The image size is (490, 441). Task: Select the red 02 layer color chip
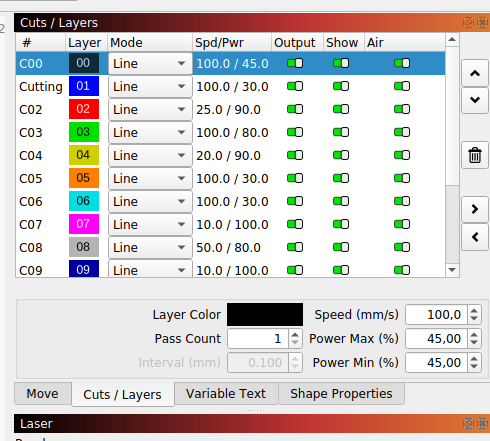coord(84,109)
